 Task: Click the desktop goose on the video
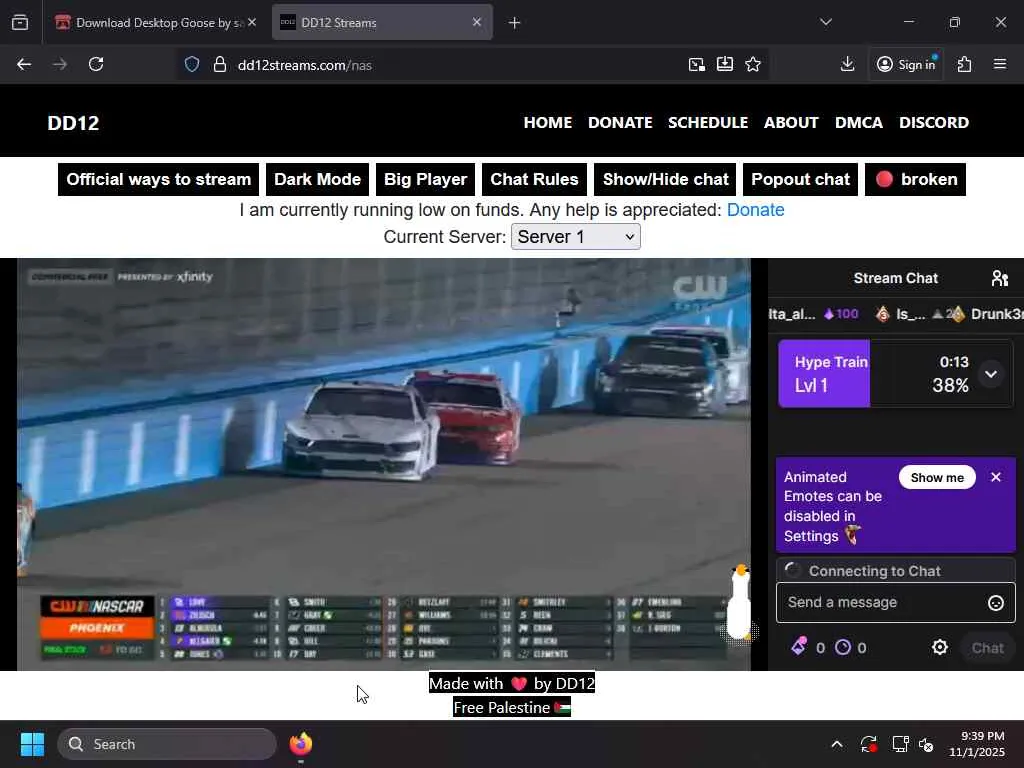pos(739,603)
